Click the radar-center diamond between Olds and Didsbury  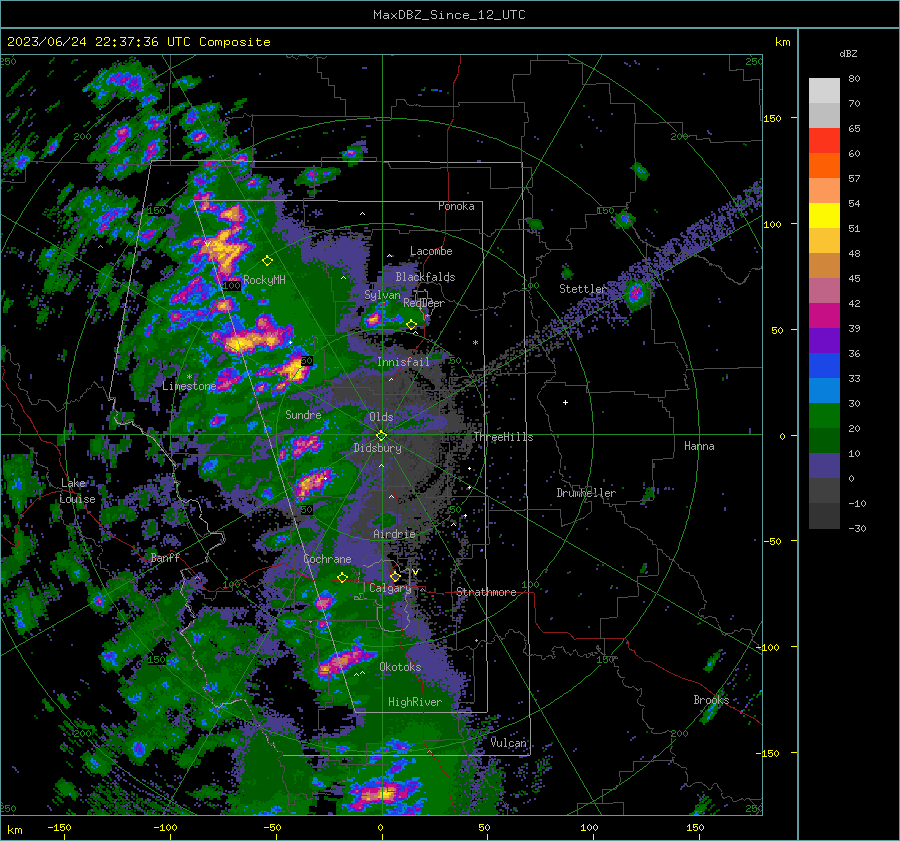point(381,436)
